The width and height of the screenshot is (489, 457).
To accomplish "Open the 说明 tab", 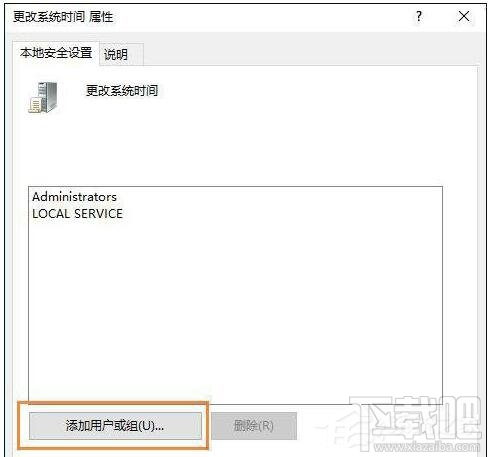I will point(121,55).
